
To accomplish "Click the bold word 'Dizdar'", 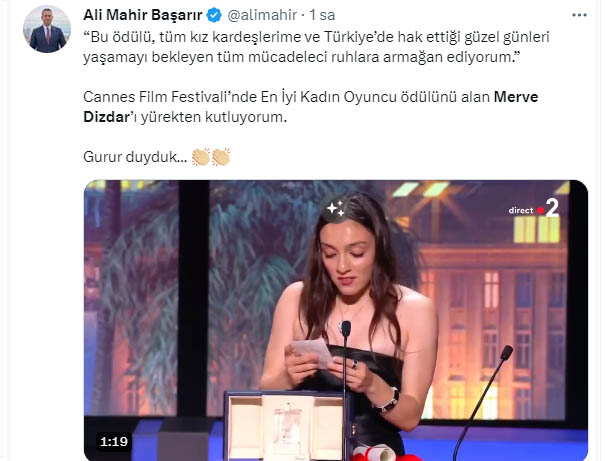I will click(106, 117).
